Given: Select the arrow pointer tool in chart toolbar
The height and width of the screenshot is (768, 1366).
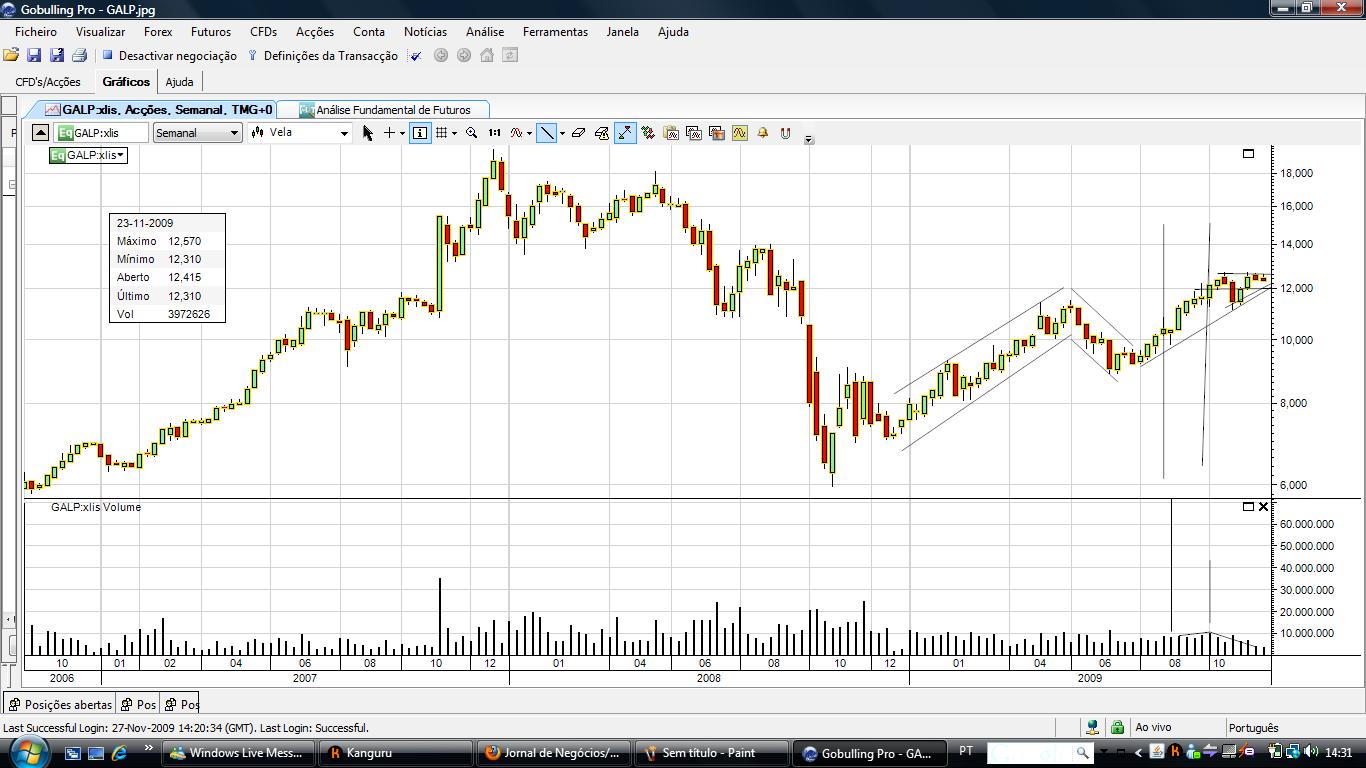Looking at the screenshot, I should [368, 133].
